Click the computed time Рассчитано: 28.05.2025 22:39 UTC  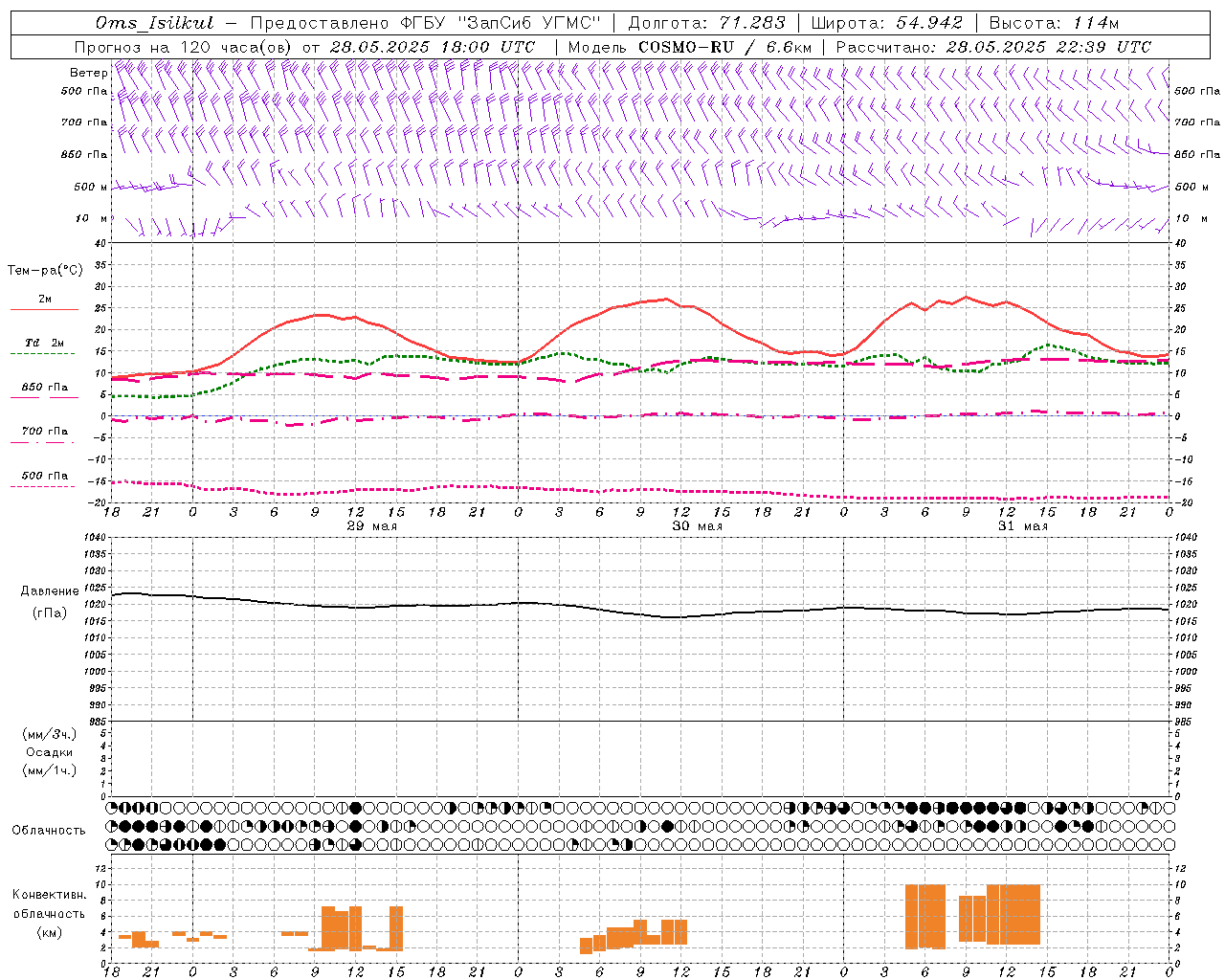coord(993,47)
